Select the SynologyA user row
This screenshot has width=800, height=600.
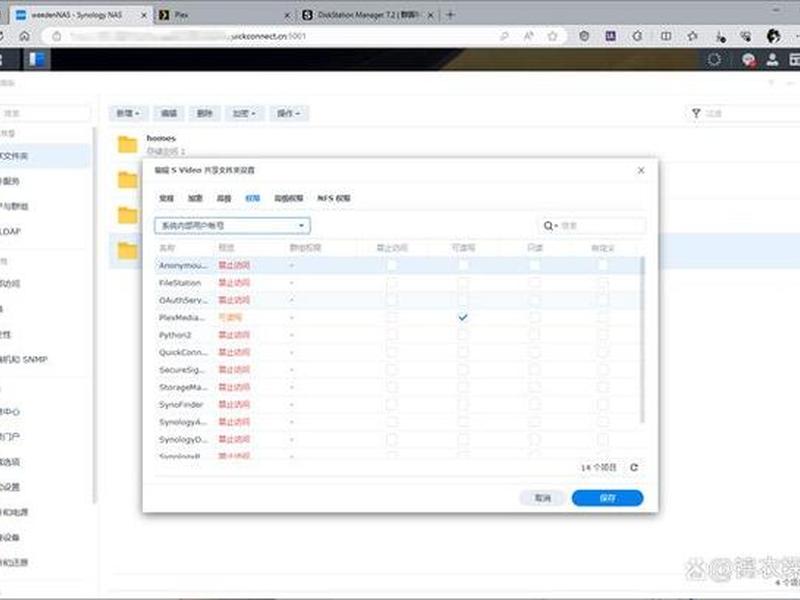pos(398,422)
